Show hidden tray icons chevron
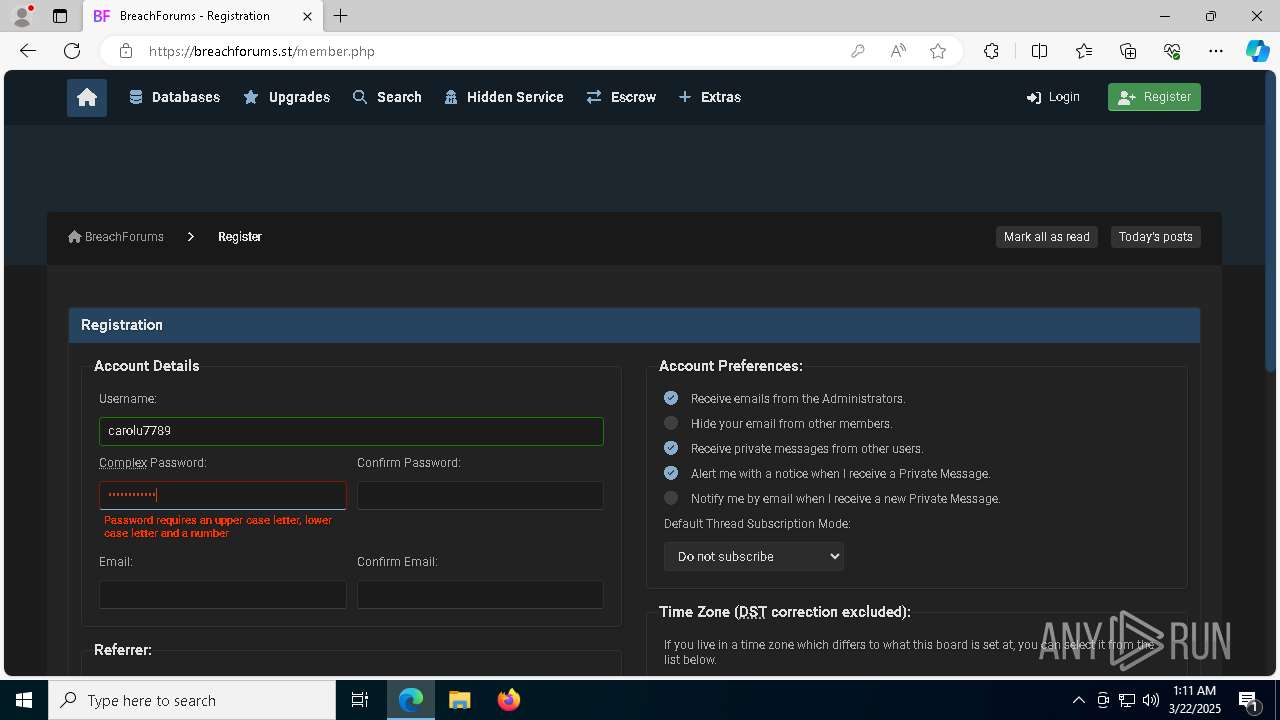 point(1078,700)
